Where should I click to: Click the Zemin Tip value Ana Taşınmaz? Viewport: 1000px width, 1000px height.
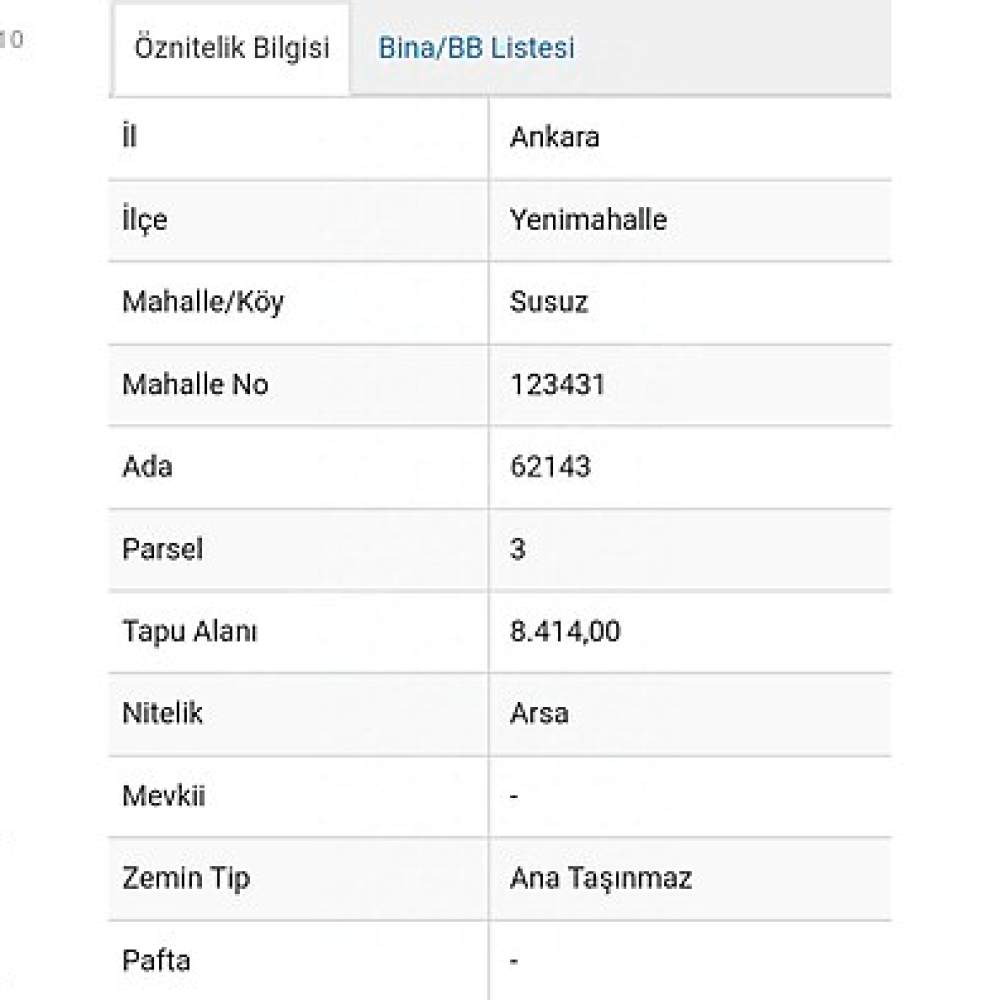pos(601,878)
